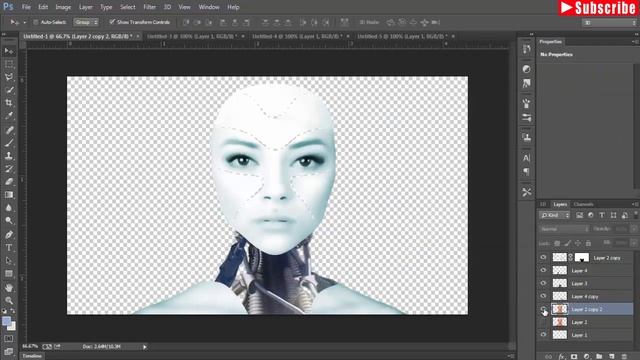Screen dimensions: 640x360
Task: Enable the Auto-Select checkbox
Action: point(36,22)
